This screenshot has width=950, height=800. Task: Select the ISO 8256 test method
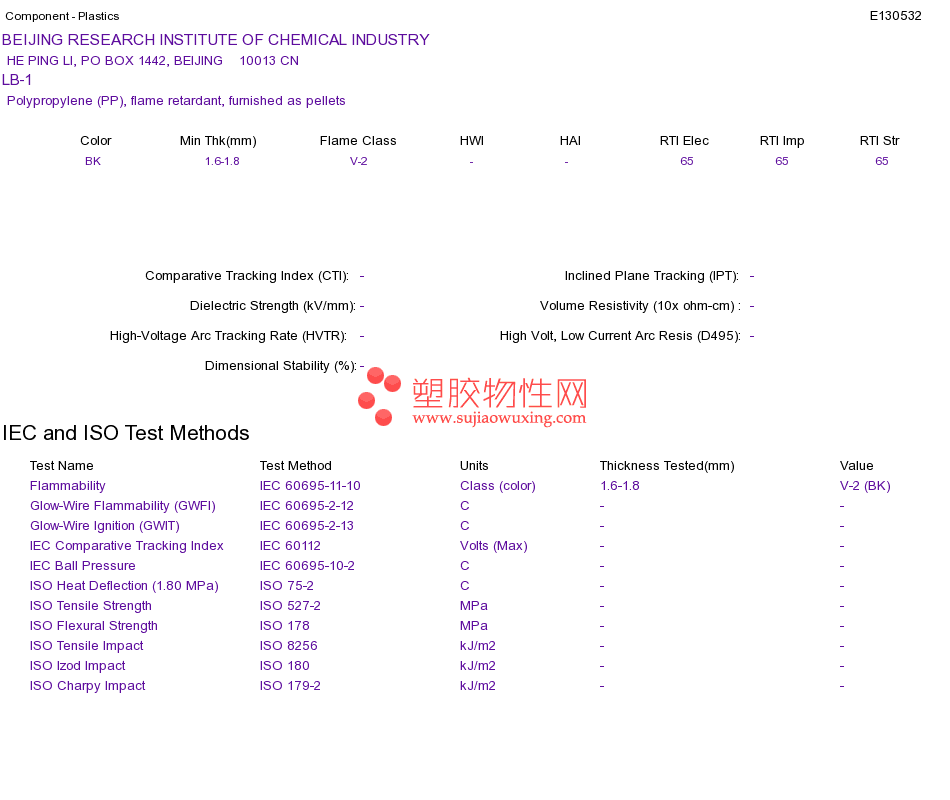(x=288, y=646)
